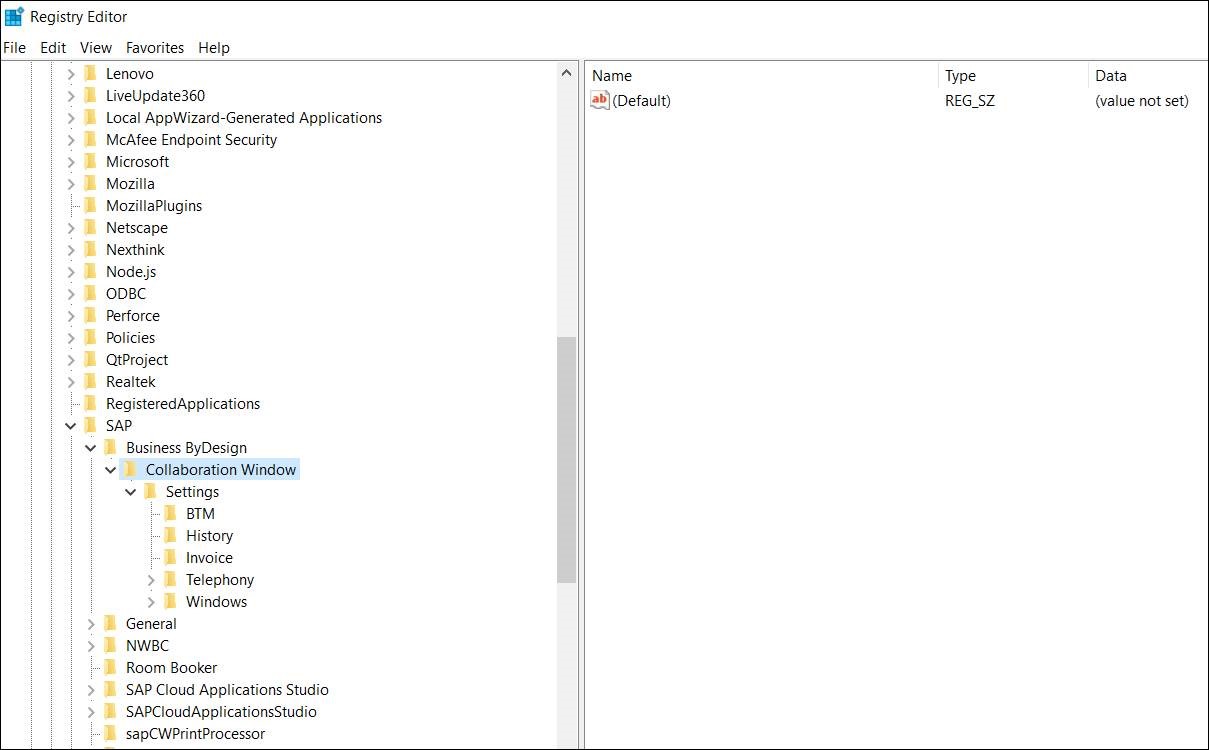Select the Invoice folder icon
The width and height of the screenshot is (1209, 750).
click(x=171, y=557)
